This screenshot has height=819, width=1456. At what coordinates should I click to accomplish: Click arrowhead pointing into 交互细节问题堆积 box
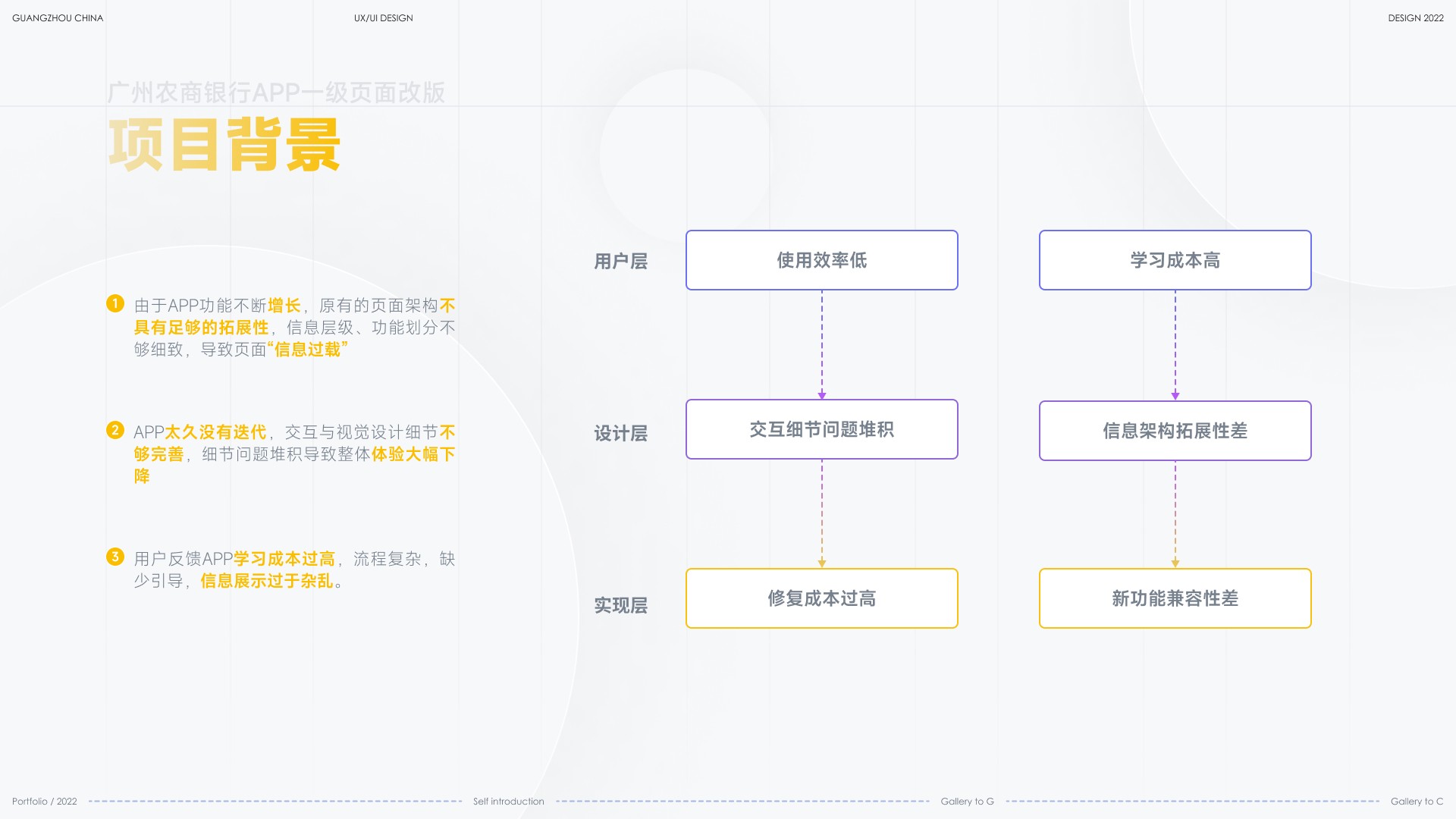click(822, 396)
